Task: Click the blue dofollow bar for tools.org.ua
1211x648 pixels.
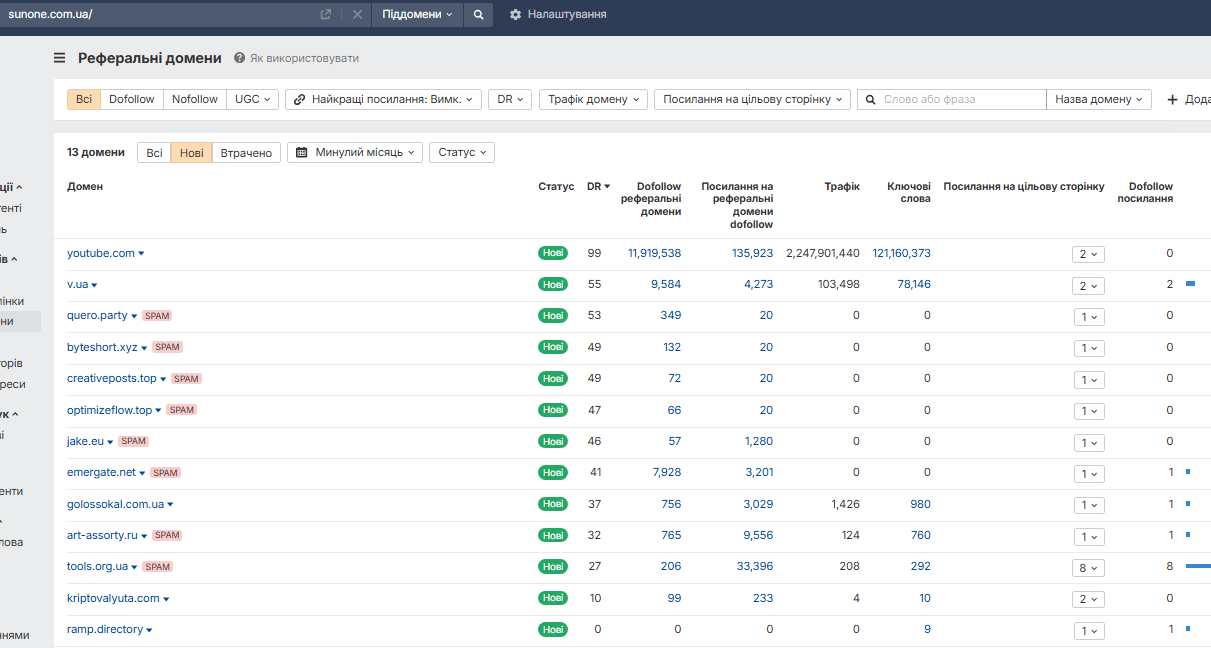Action: coord(1197,567)
